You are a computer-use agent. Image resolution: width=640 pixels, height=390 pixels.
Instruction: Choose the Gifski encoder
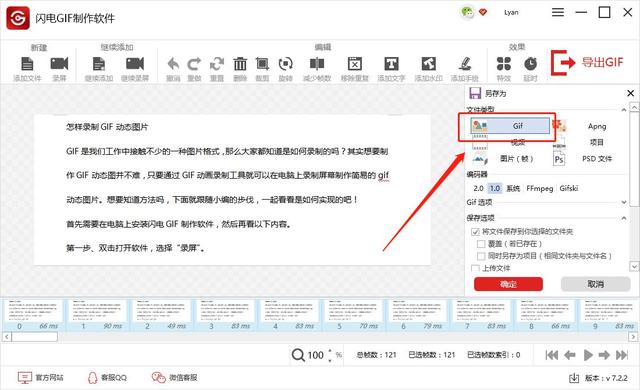569,188
